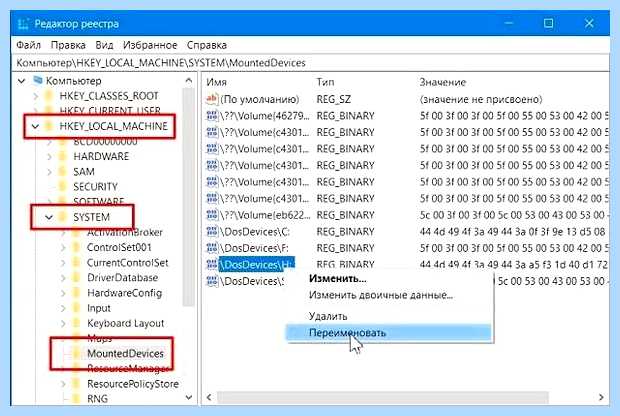This screenshot has height=416, width=620.
Task: Select the RNG key
Action: (x=97, y=399)
